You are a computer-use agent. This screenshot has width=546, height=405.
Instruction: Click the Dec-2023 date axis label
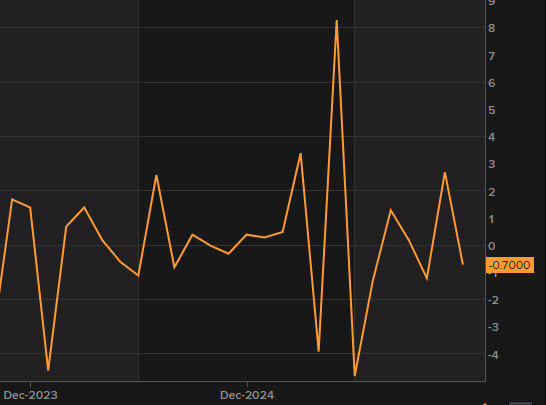click(x=30, y=395)
